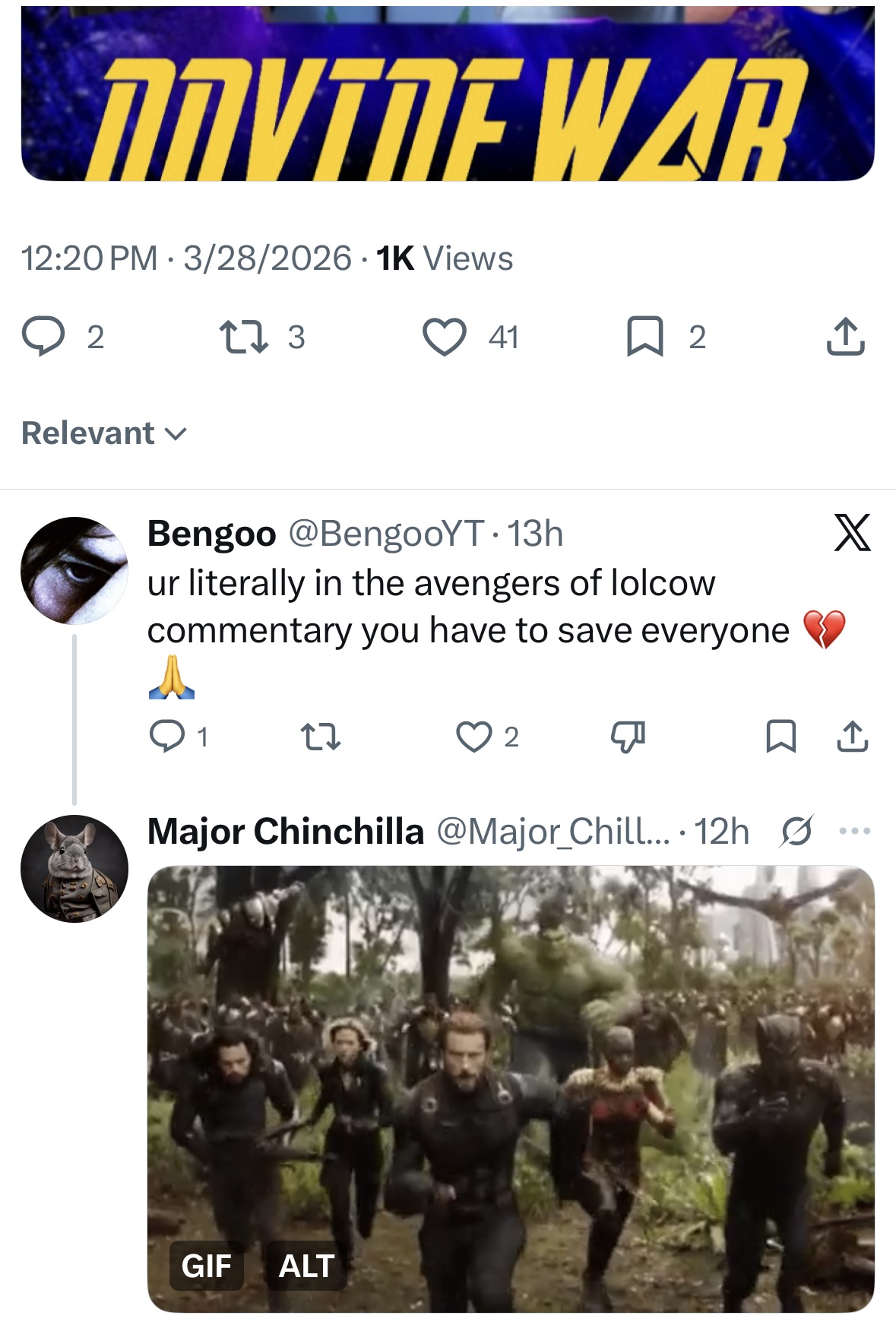Share the main post

pyautogui.click(x=845, y=337)
